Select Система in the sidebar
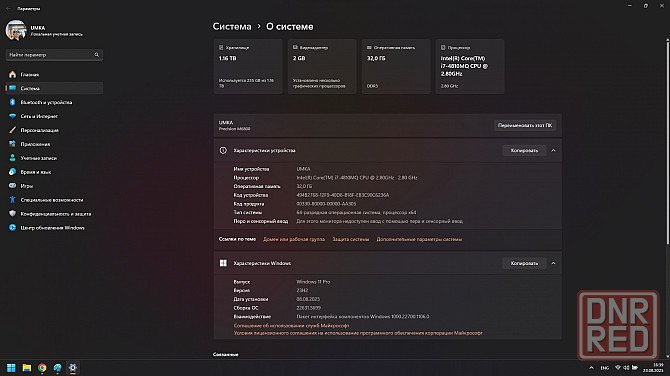Viewport: 670px width, 376px height. pos(54,88)
